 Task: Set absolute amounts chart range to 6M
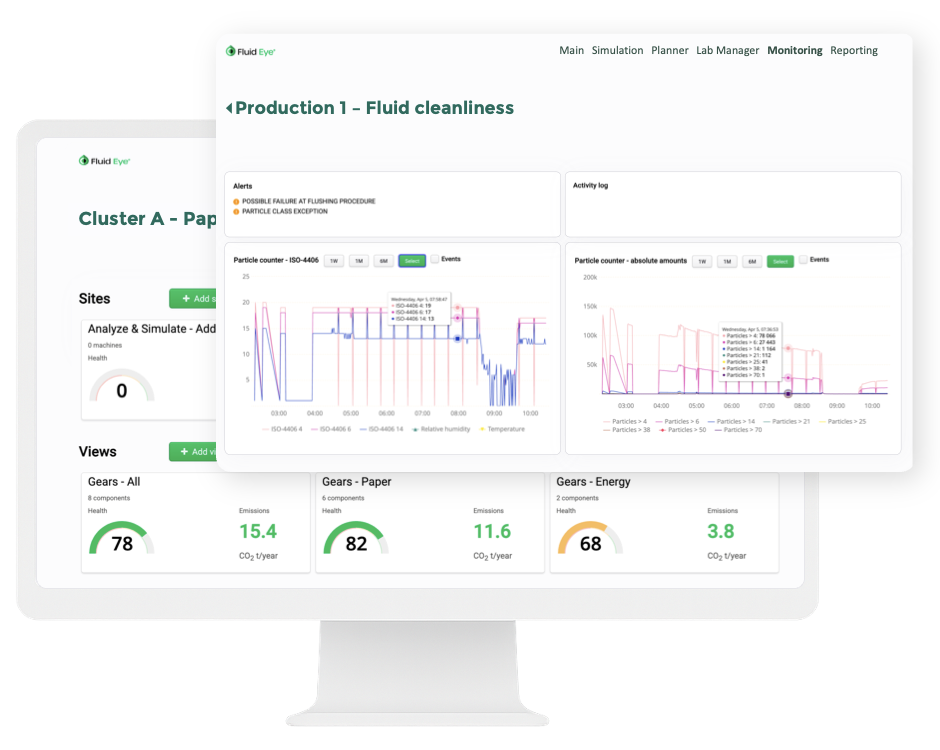pos(752,261)
